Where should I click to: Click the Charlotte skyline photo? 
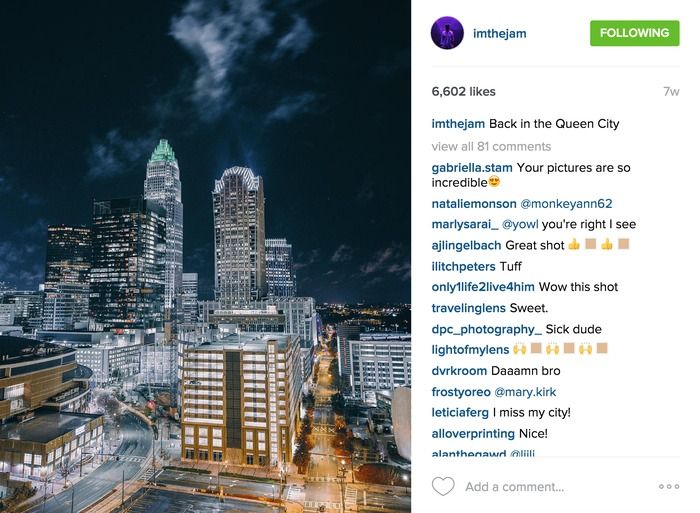[205, 256]
